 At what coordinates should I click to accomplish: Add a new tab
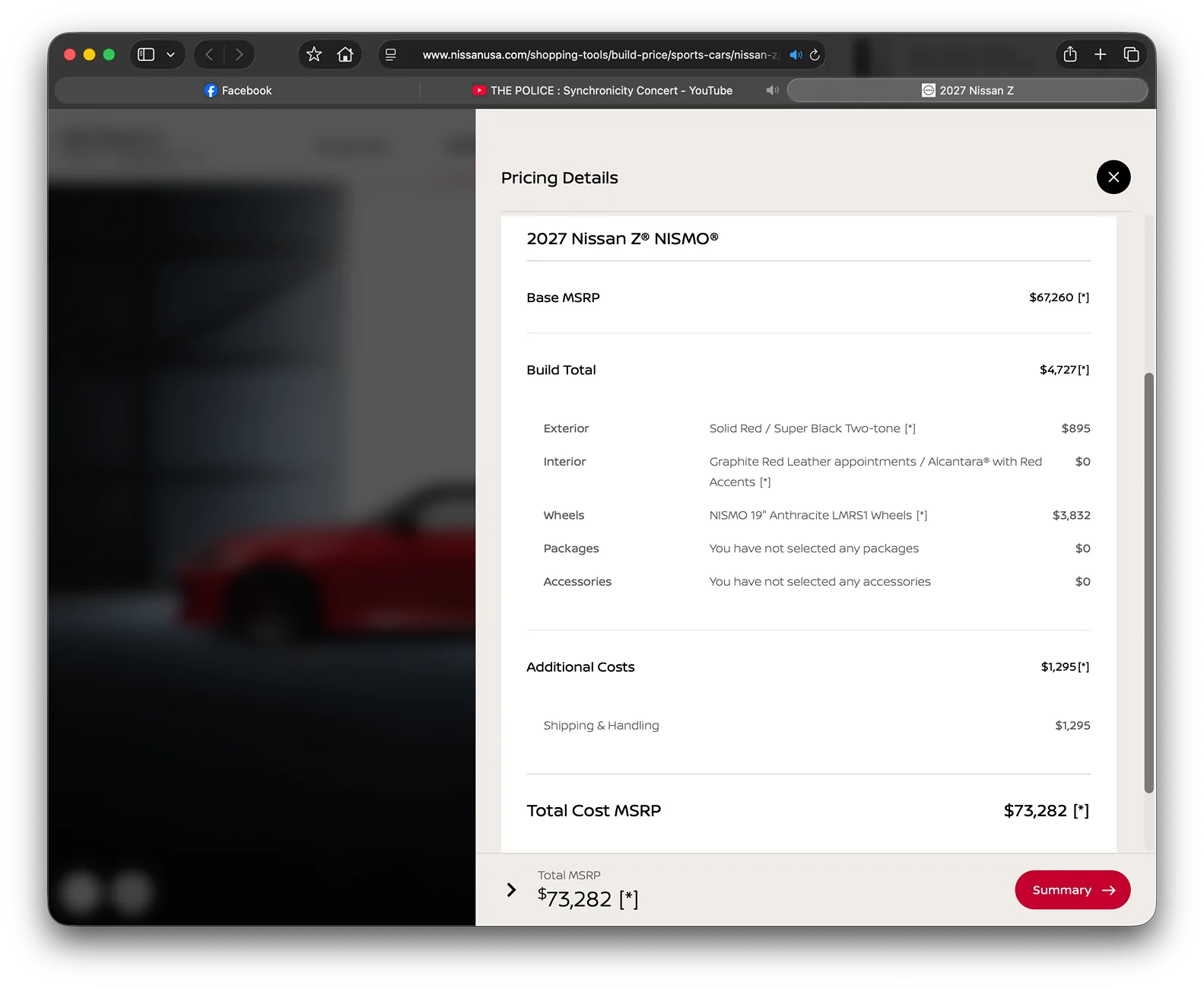[1100, 55]
